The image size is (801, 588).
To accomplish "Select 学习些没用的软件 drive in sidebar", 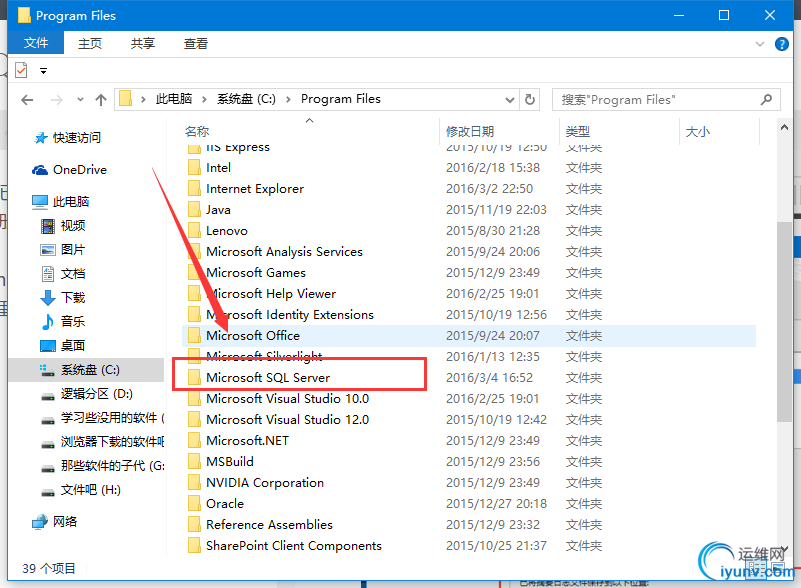I will pos(102,418).
